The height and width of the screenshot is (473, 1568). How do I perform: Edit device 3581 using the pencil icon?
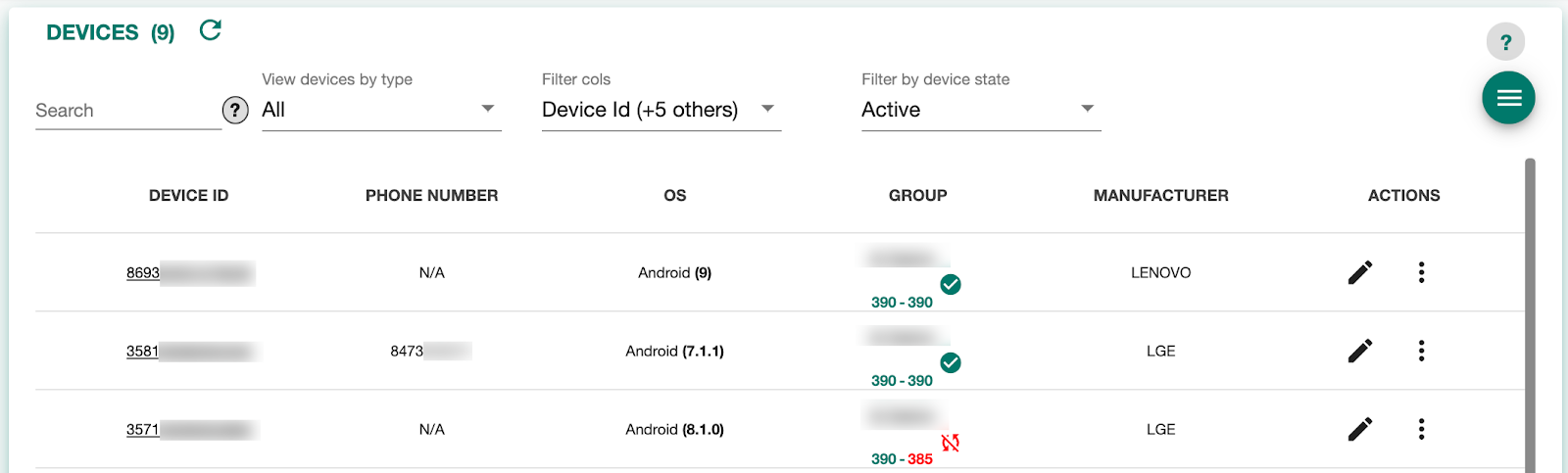click(1360, 351)
